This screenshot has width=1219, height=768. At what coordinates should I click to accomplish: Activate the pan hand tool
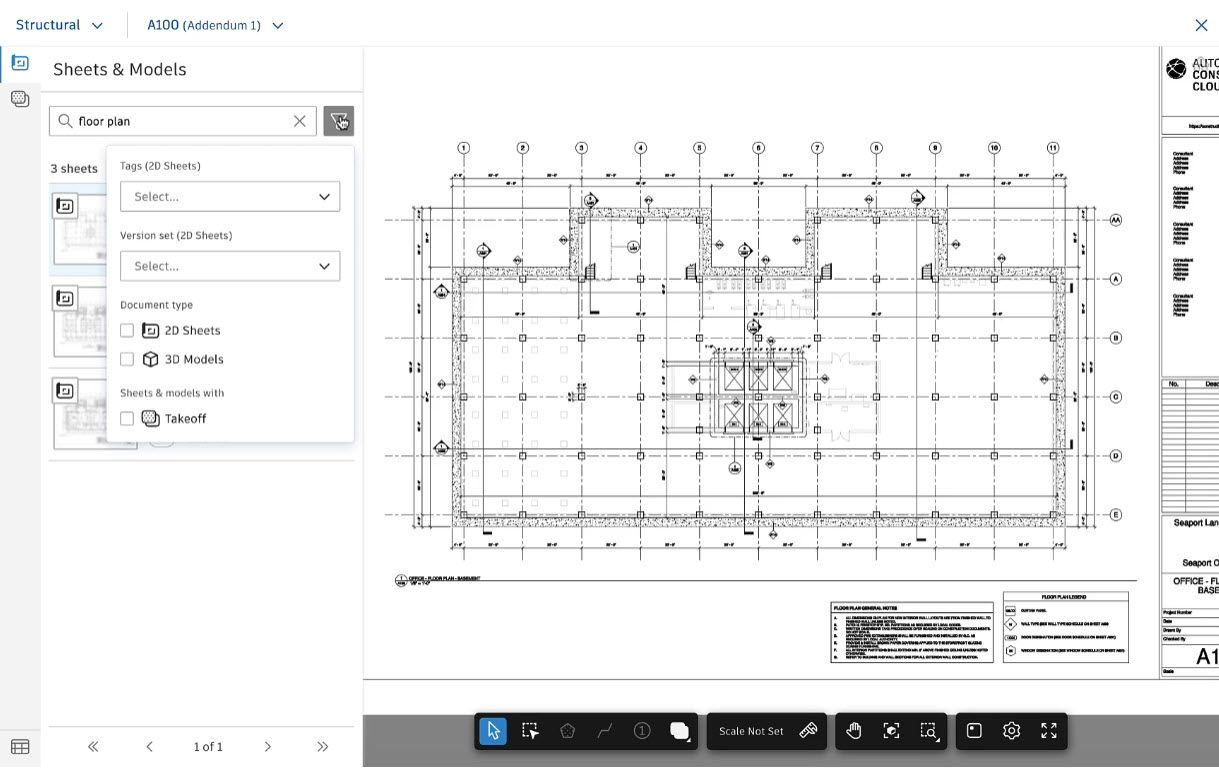[854, 731]
